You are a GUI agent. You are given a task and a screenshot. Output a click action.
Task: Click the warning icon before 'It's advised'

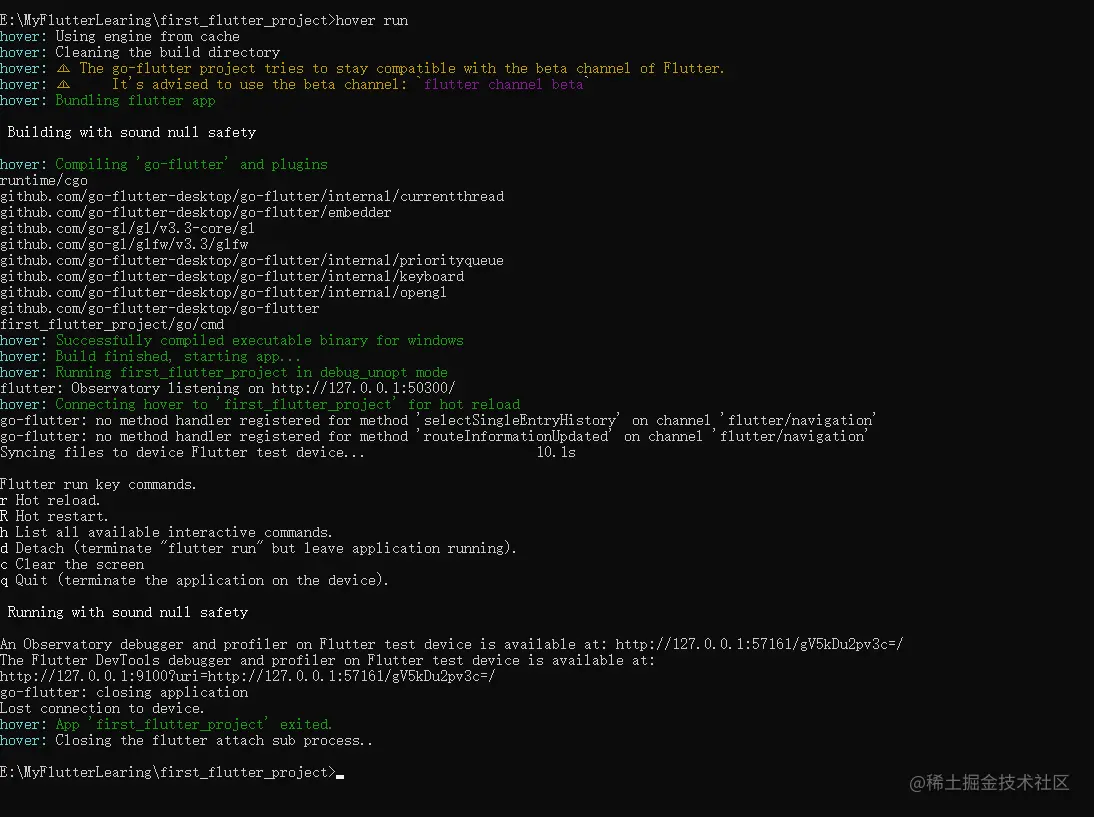pos(63,85)
